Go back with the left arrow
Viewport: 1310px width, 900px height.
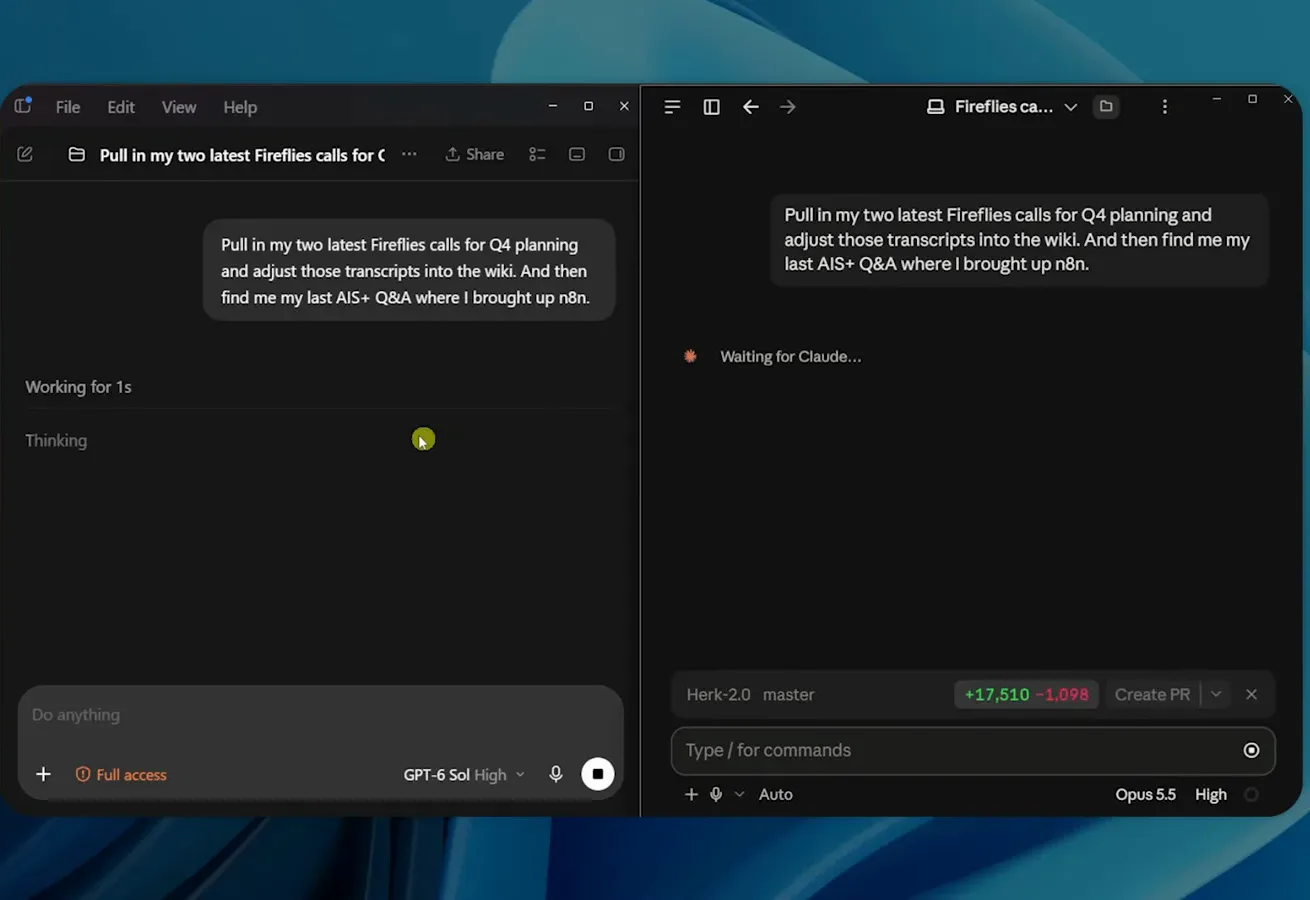(x=751, y=107)
